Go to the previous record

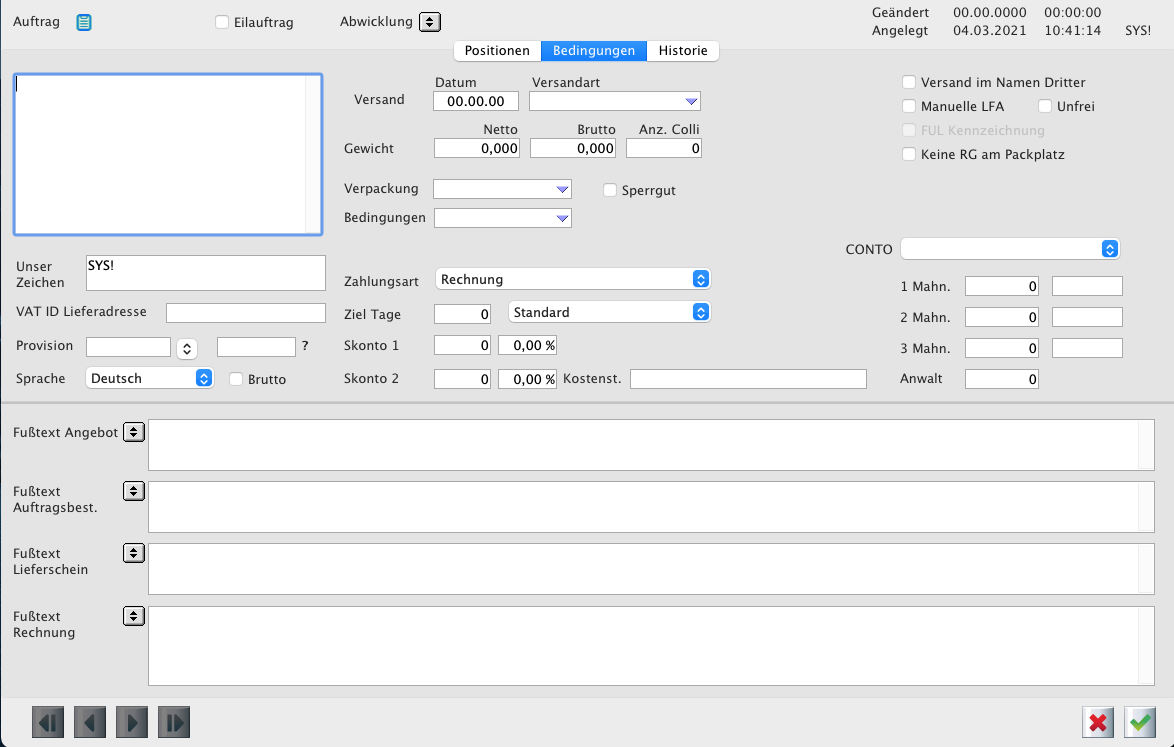click(90, 722)
